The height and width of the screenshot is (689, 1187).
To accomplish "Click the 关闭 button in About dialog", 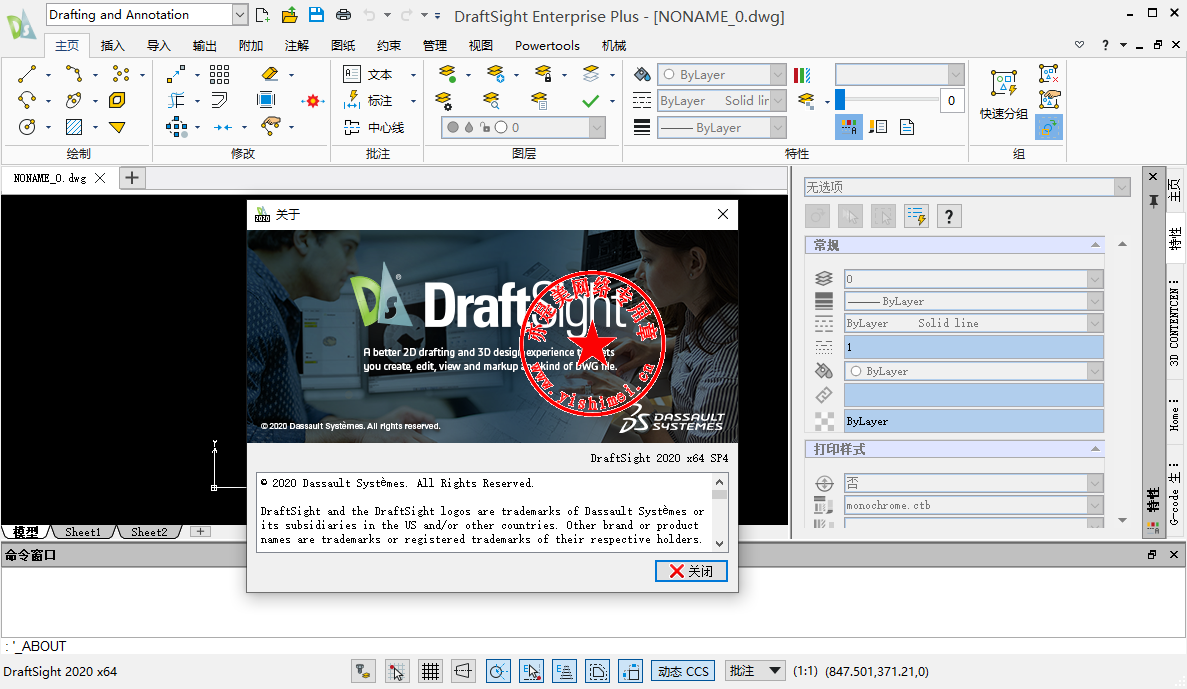I will click(691, 571).
